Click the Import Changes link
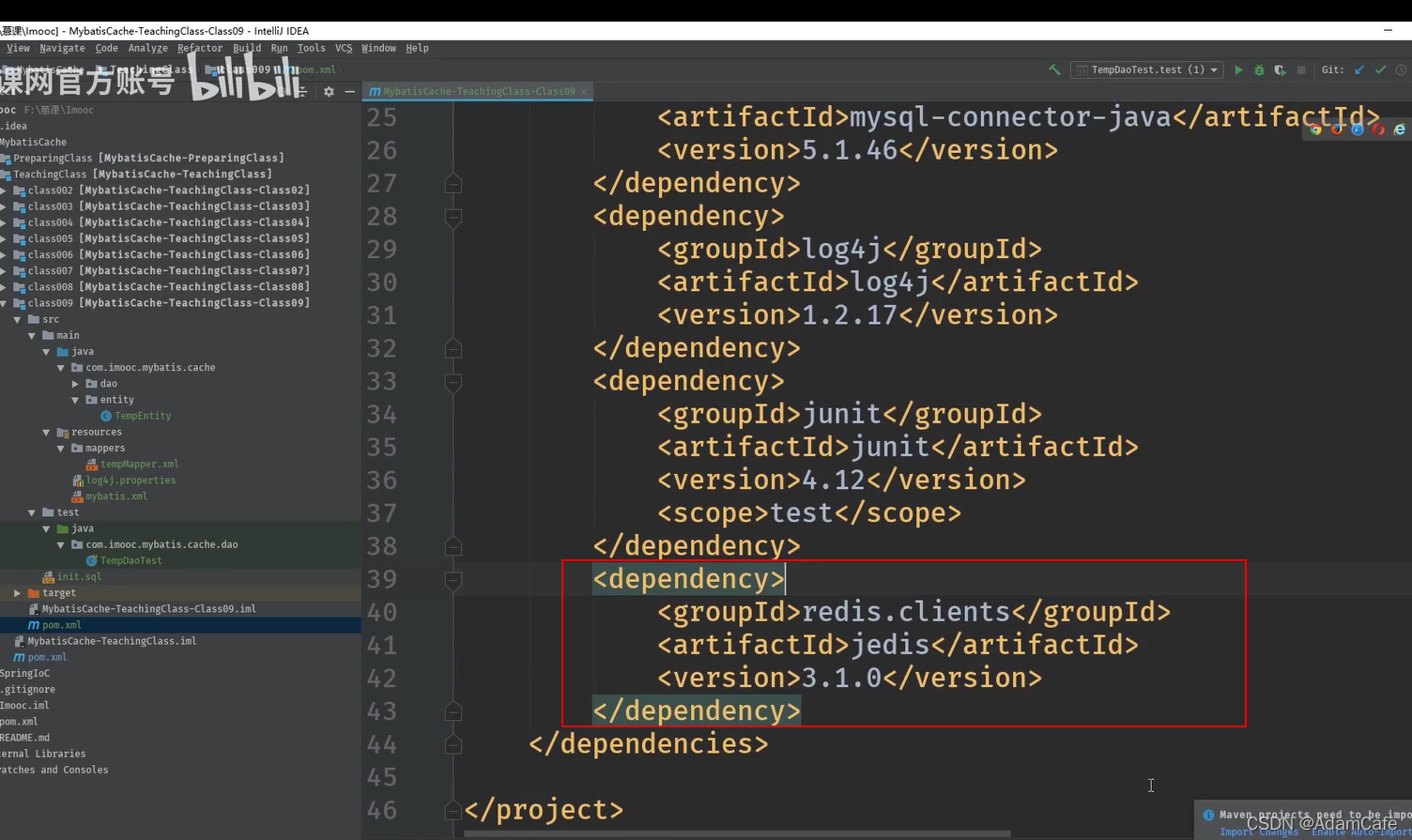Viewport: 1412px width, 840px height. pyautogui.click(x=1259, y=832)
